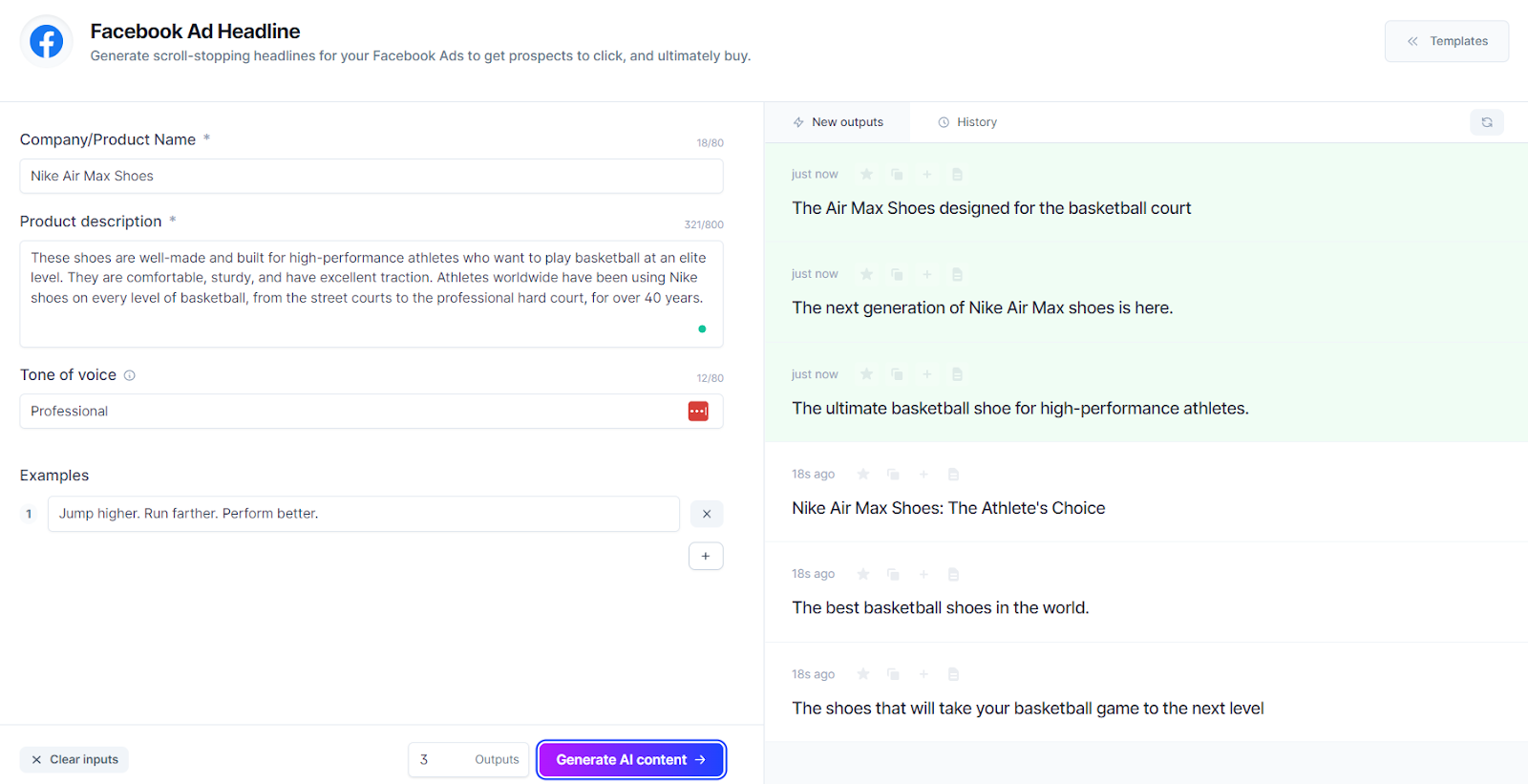Click headline 'The ultimate basketball shoe for high-performance athletes.'
This screenshot has width=1528, height=784.
tap(1020, 408)
